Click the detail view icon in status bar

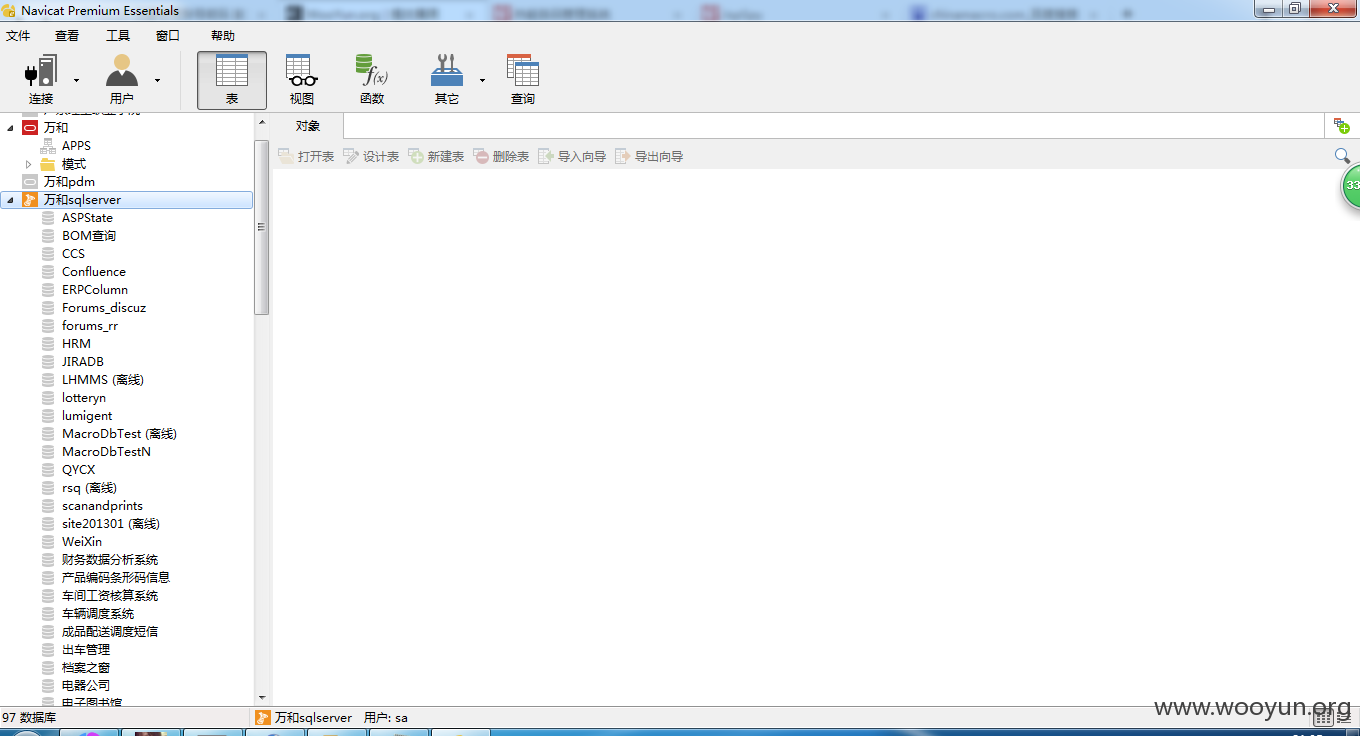(1344, 717)
